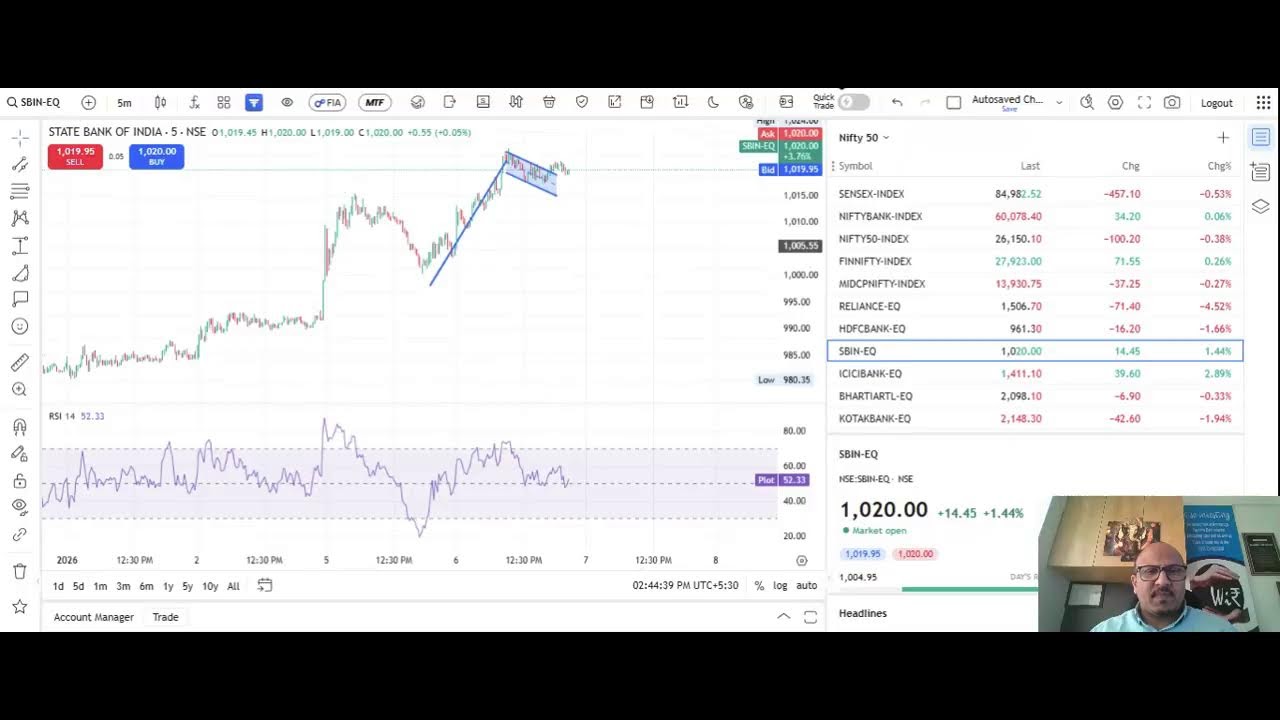Click the MTF button
The image size is (1280, 720).
(x=374, y=102)
